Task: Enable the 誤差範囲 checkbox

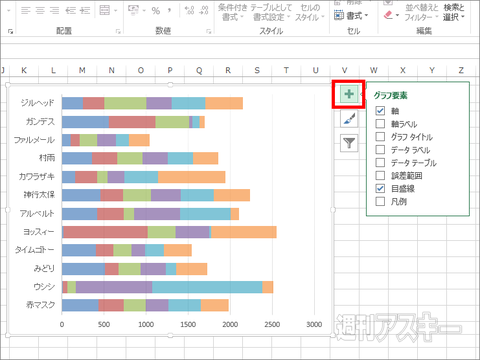Action: point(380,175)
